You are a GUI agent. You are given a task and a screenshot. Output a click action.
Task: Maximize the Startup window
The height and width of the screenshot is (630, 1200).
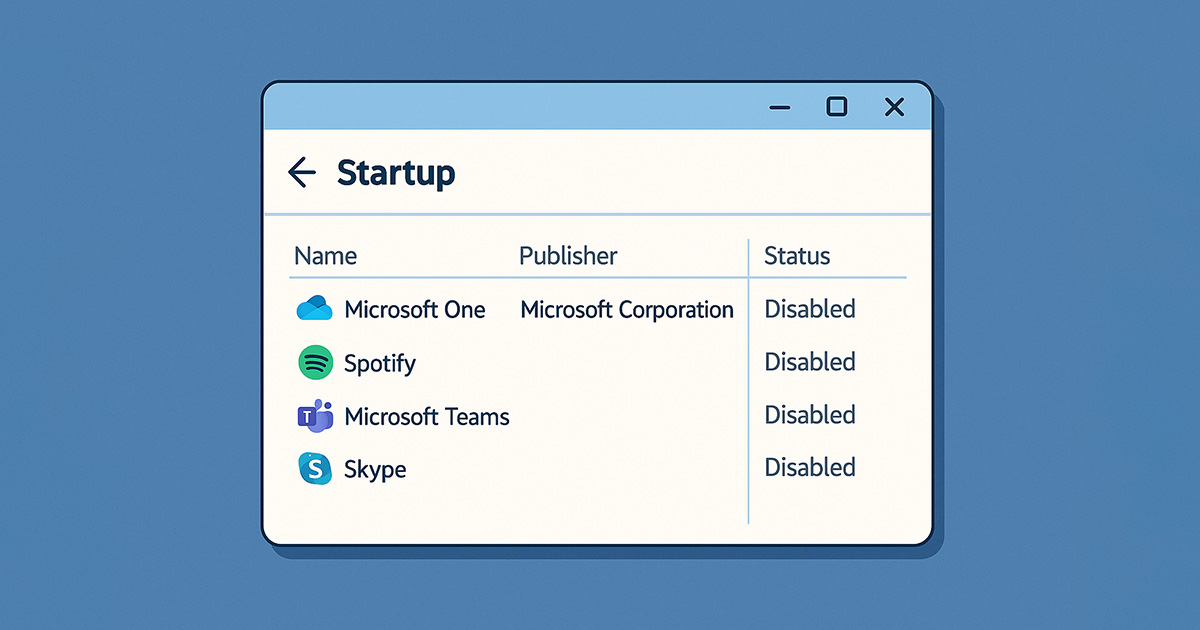837,106
